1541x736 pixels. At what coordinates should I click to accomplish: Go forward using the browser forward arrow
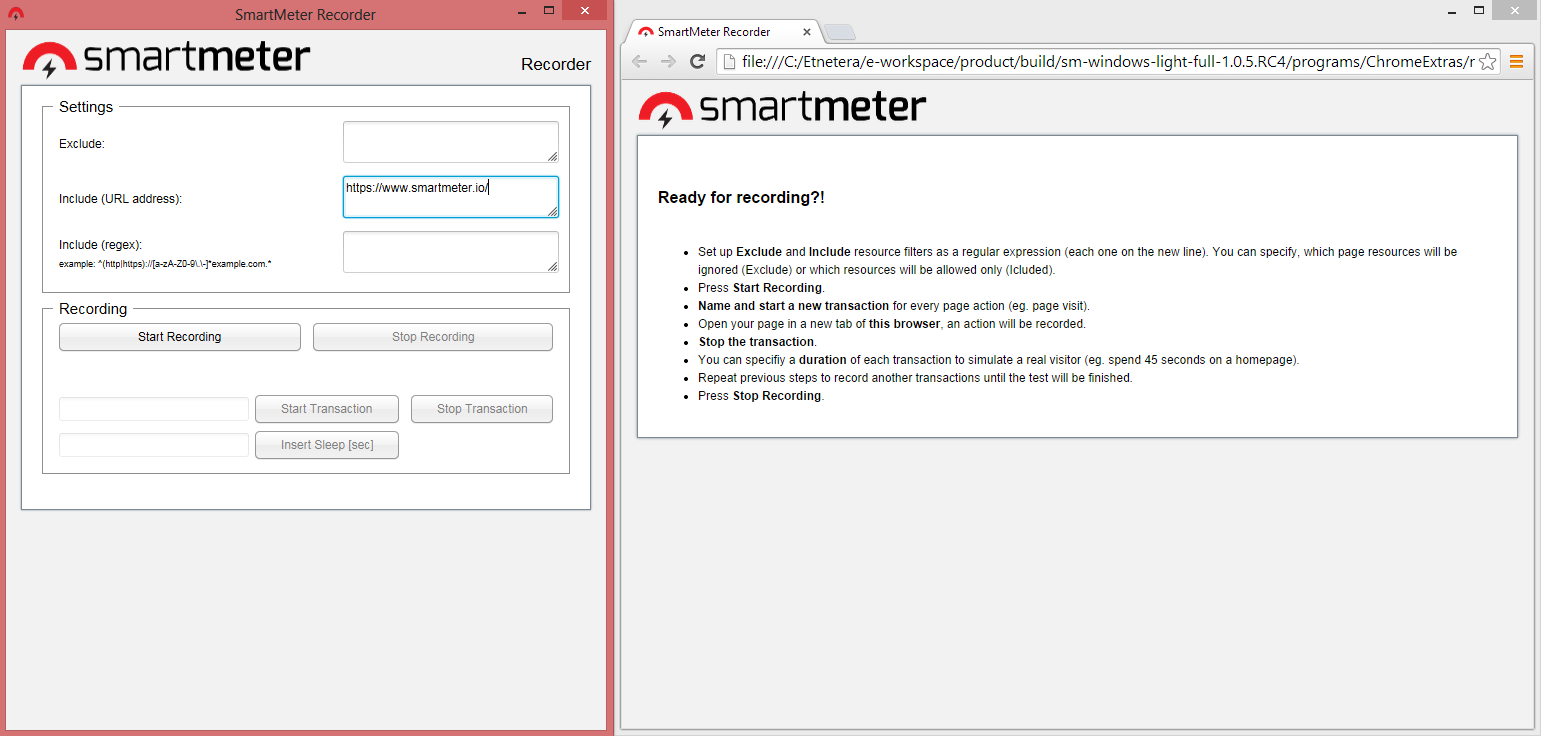point(669,62)
